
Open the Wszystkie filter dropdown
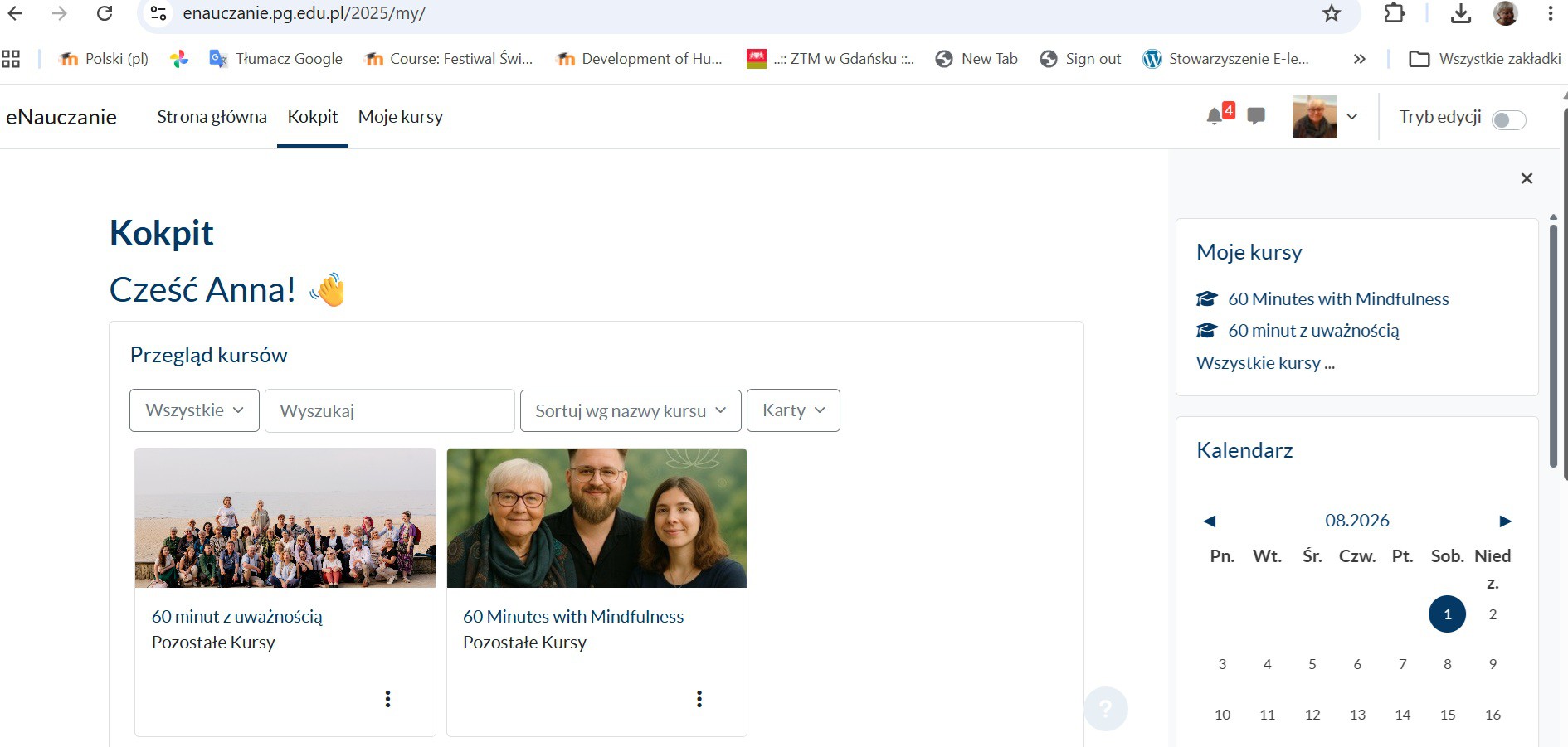[194, 410]
